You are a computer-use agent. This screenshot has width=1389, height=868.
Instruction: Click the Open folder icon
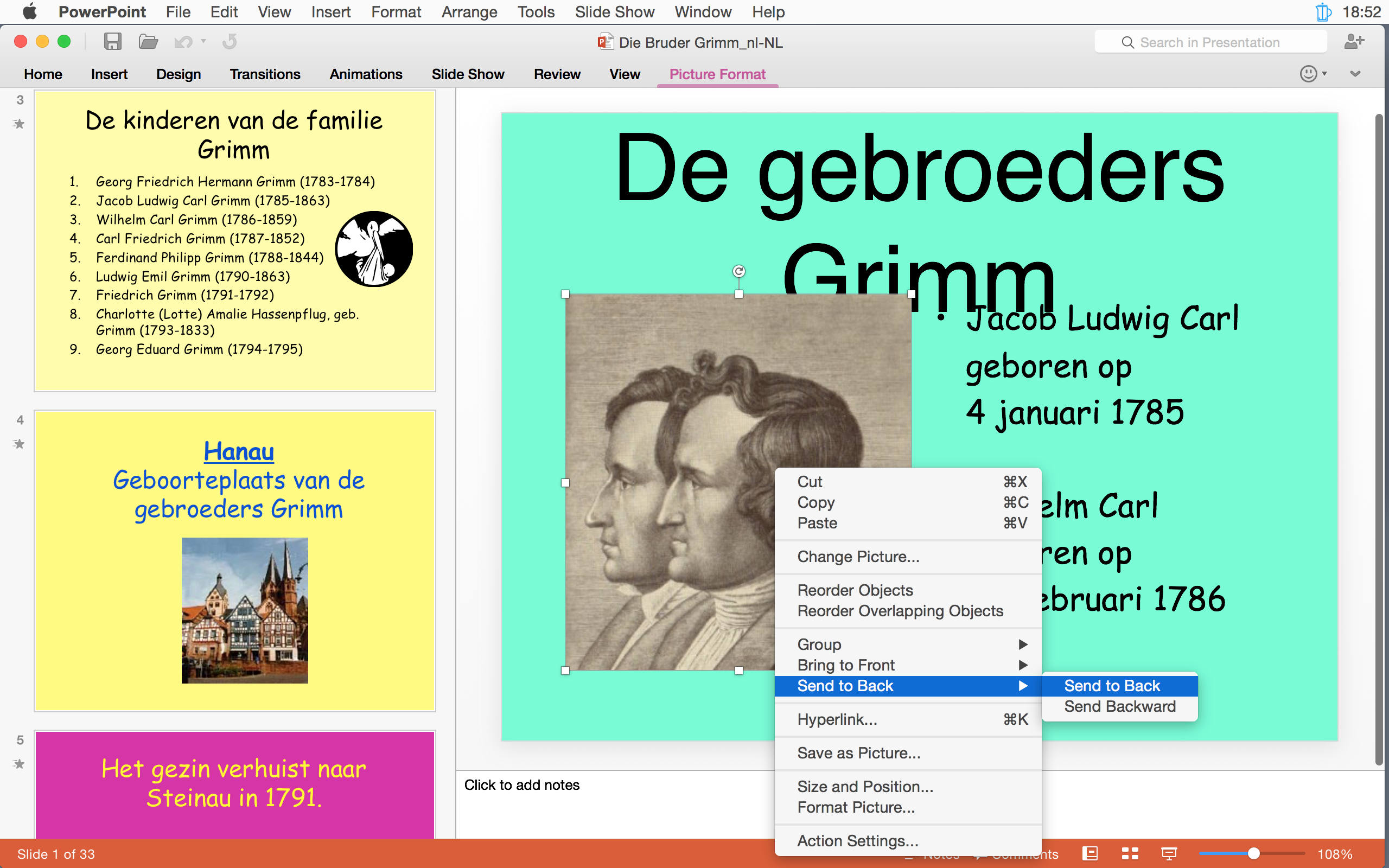click(148, 42)
